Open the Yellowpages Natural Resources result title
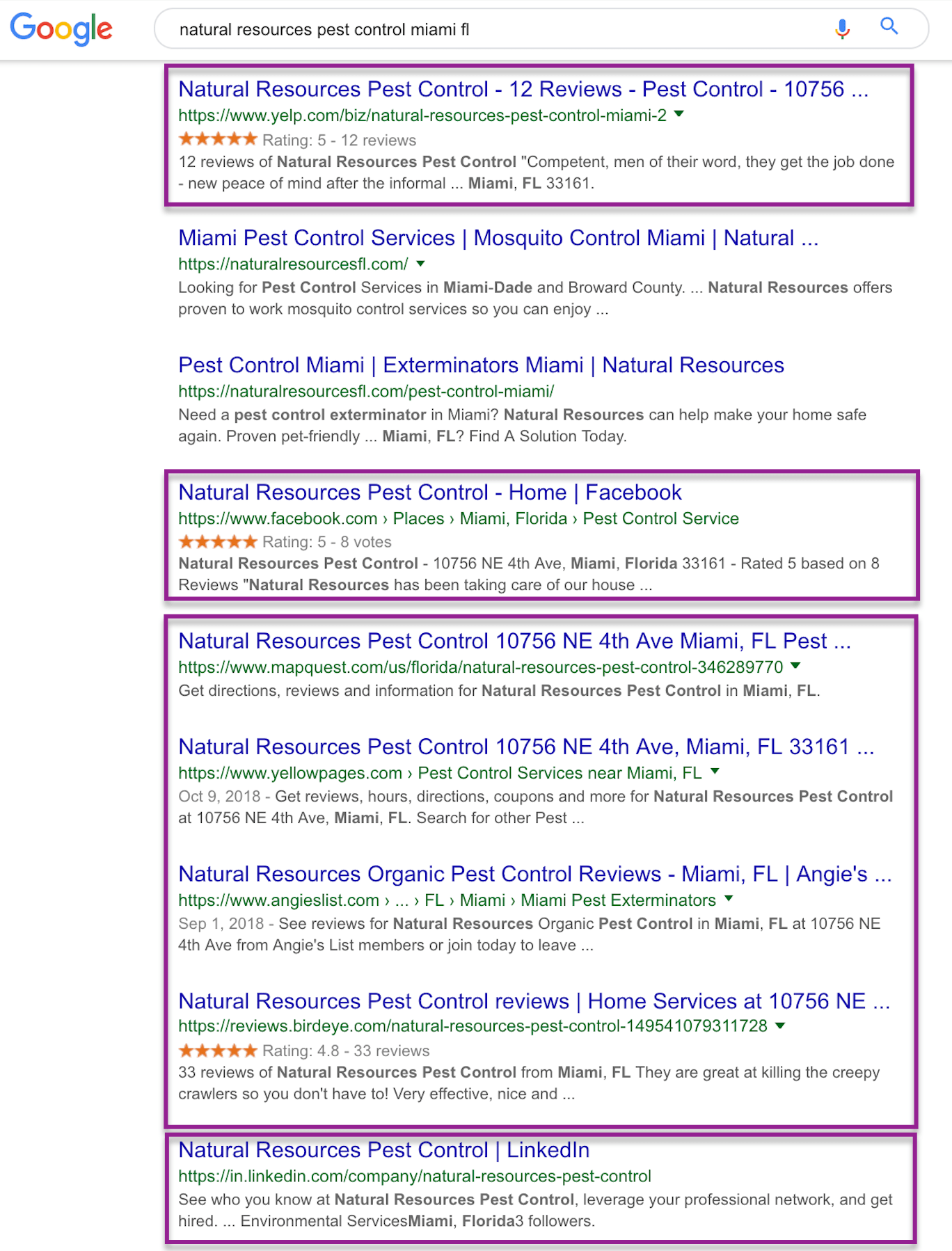This screenshot has width=952, height=1251. 526,747
